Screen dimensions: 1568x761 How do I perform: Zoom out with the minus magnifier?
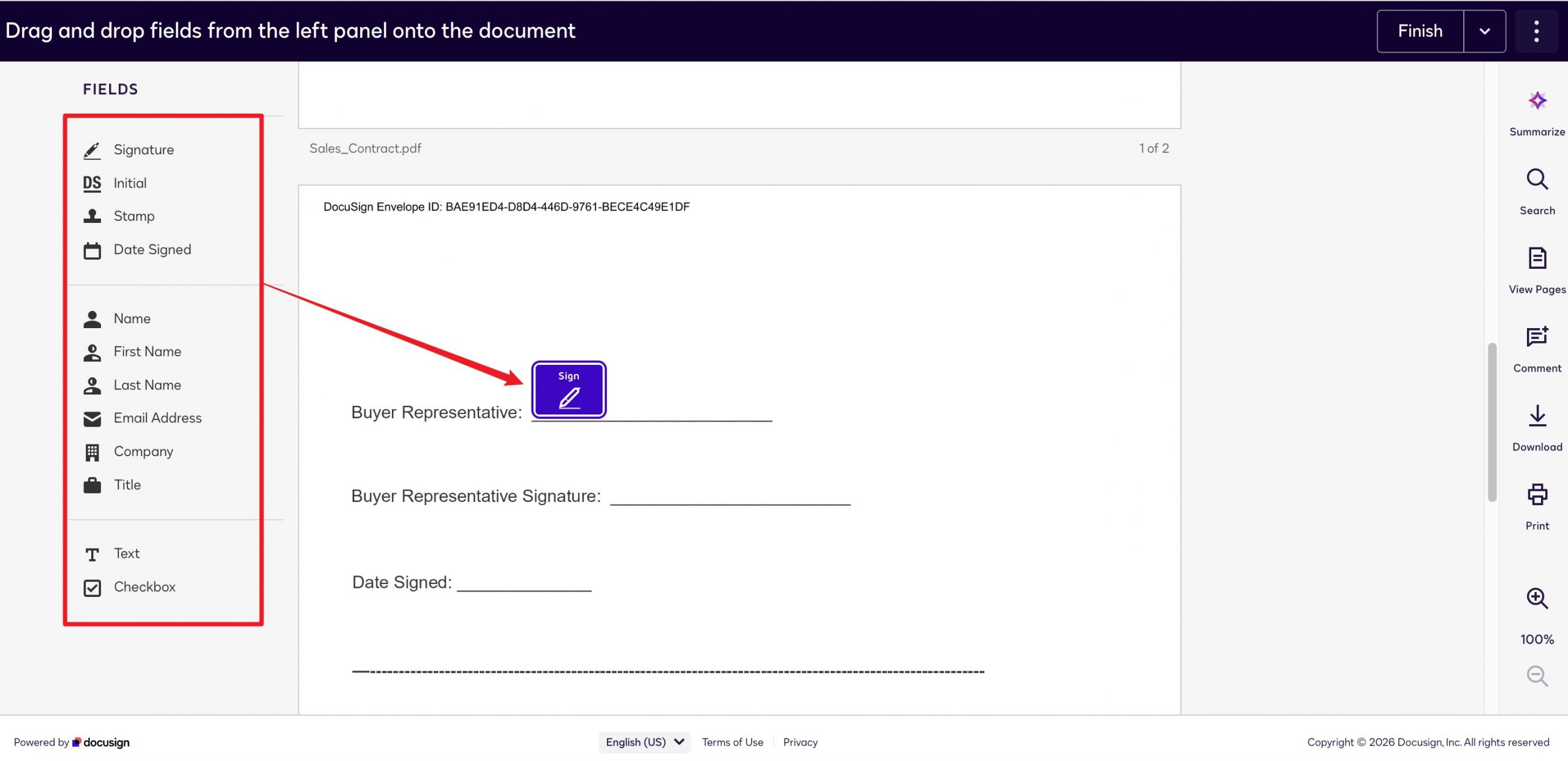click(1537, 676)
